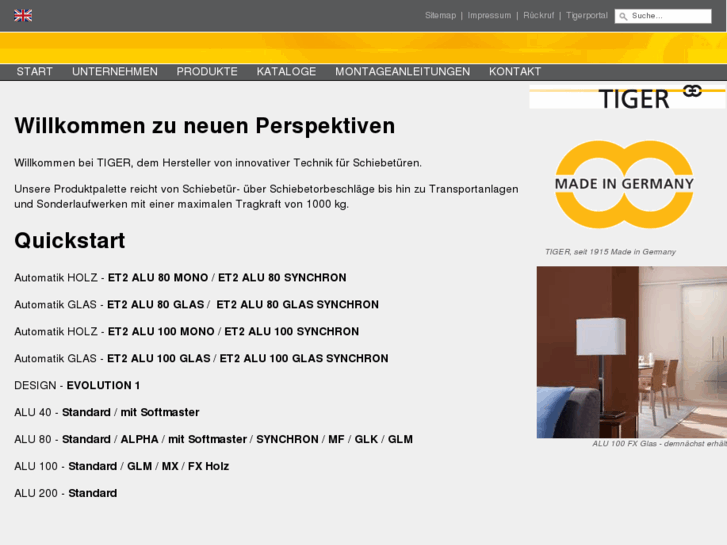Screen dimensions: 727x545
Task: Open the ALU 200 Standard link
Action: pos(93,493)
